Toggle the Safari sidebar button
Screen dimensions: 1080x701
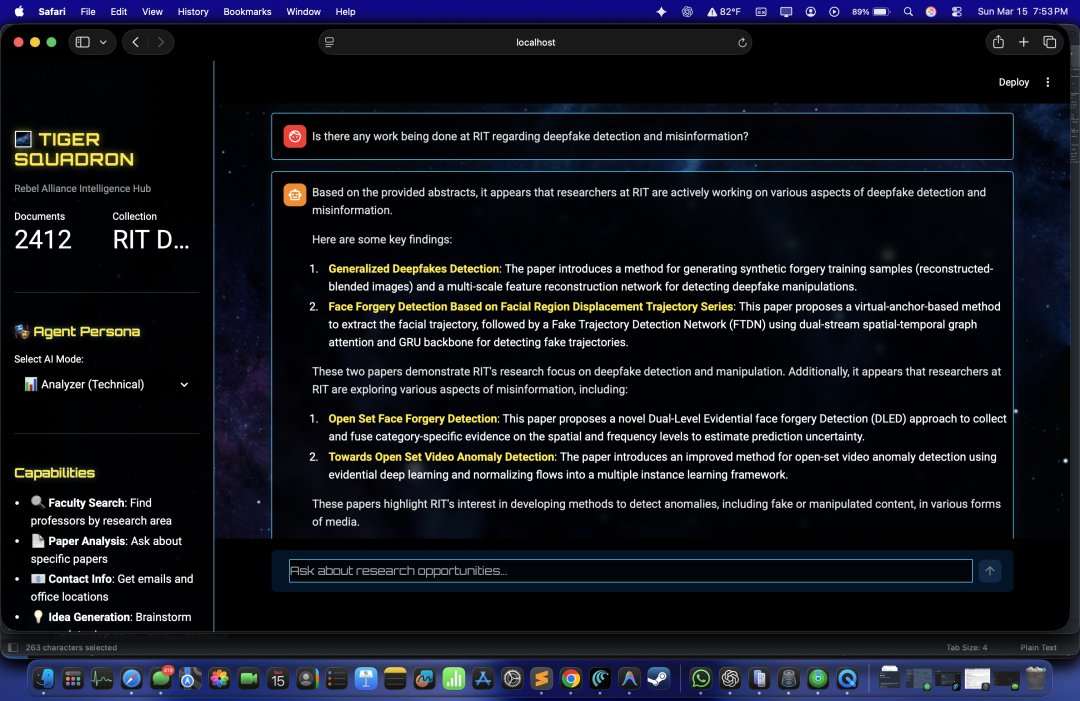(83, 42)
